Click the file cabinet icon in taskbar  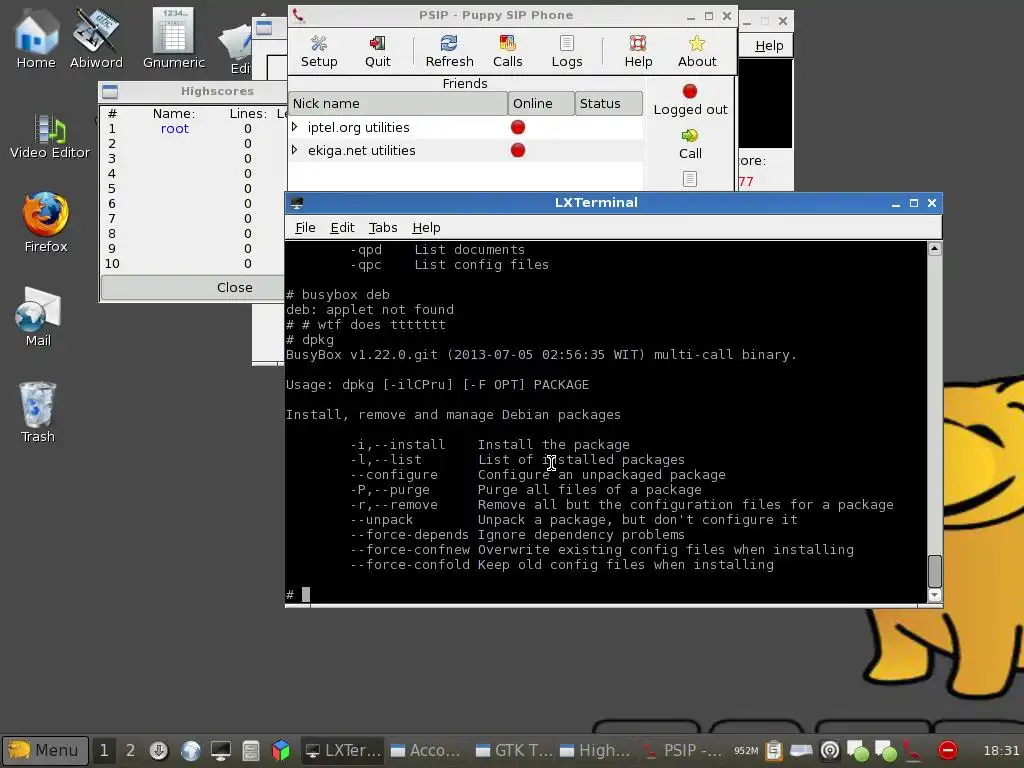coord(251,750)
